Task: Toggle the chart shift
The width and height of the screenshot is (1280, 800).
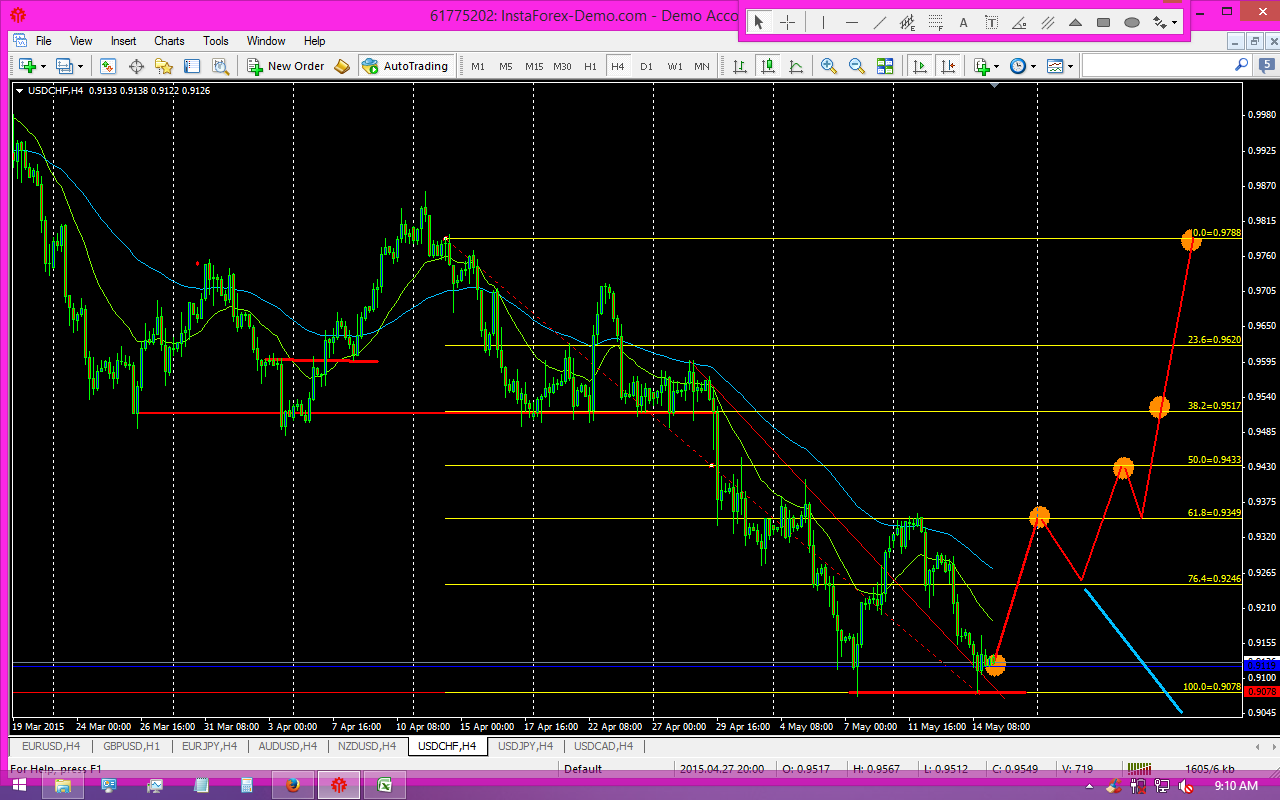Action: point(948,65)
